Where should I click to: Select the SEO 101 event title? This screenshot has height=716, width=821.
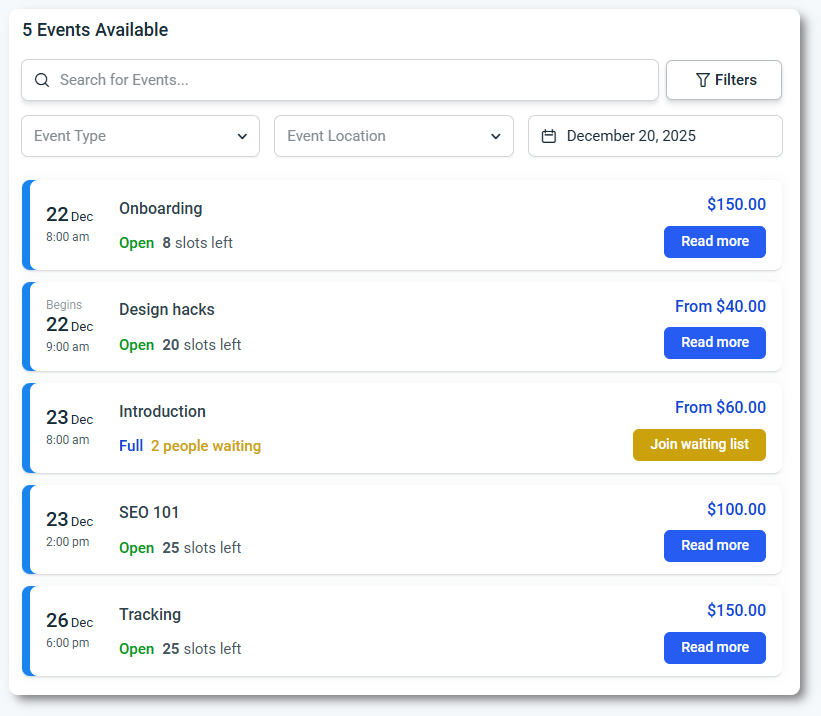pos(149,513)
